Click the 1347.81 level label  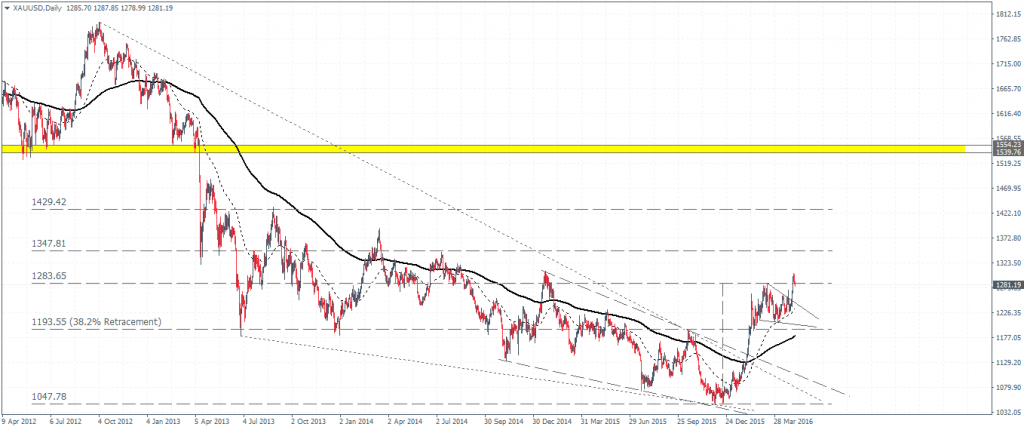(x=49, y=244)
